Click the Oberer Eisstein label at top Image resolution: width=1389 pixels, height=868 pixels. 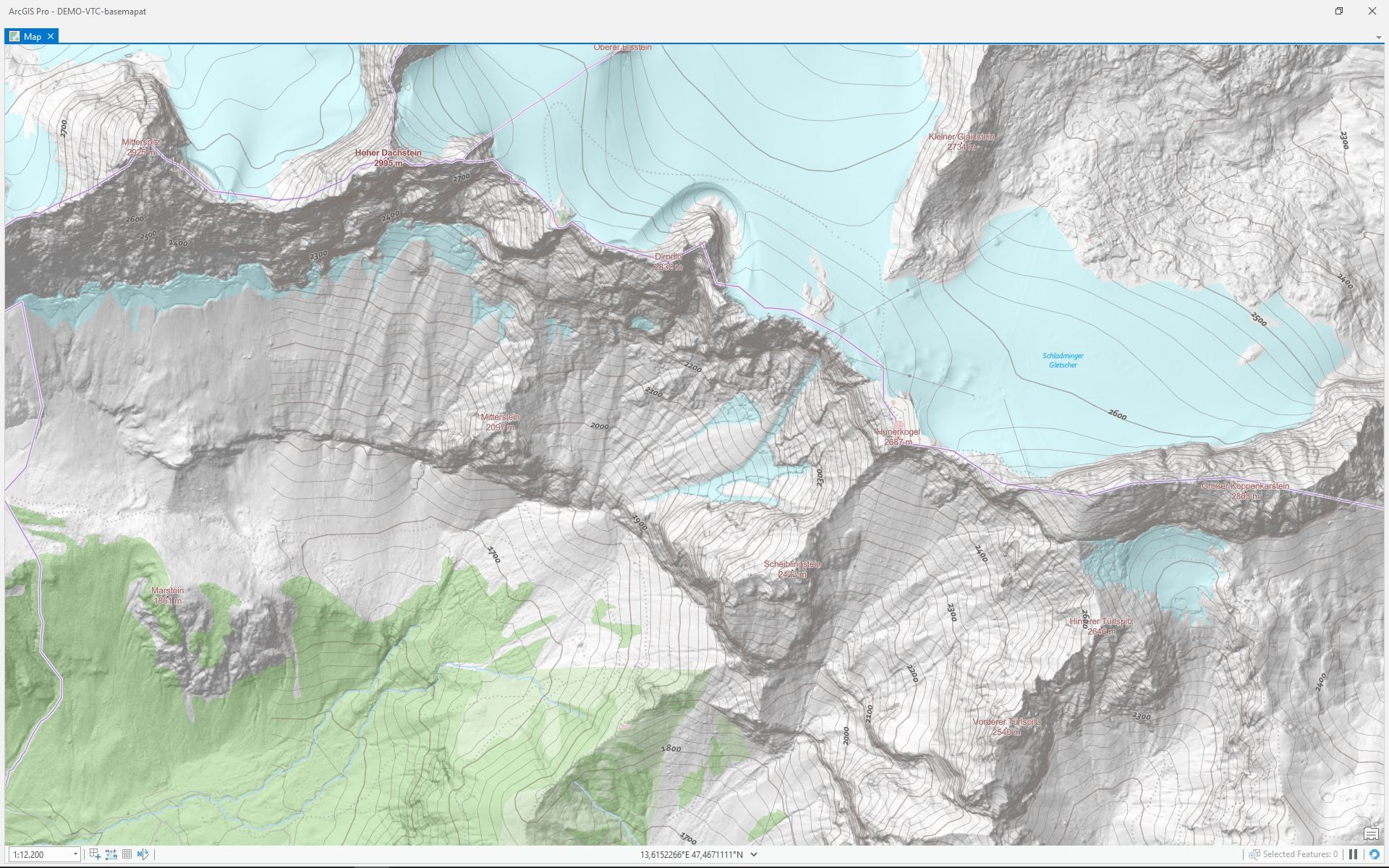pos(623,48)
